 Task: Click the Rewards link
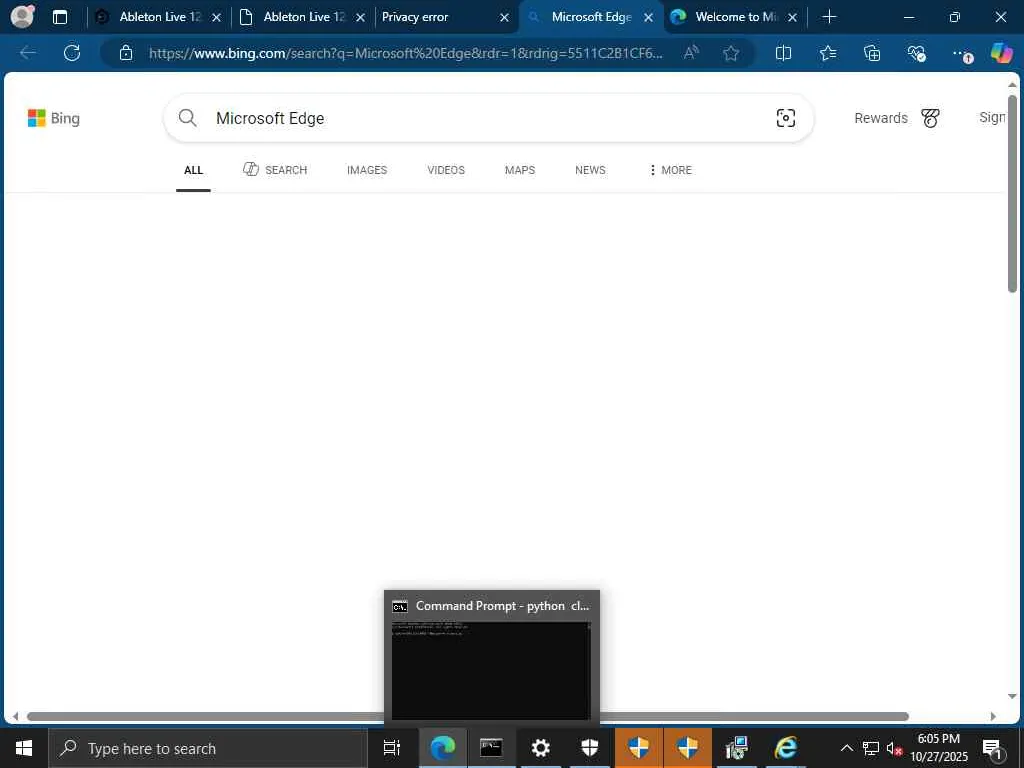click(881, 118)
